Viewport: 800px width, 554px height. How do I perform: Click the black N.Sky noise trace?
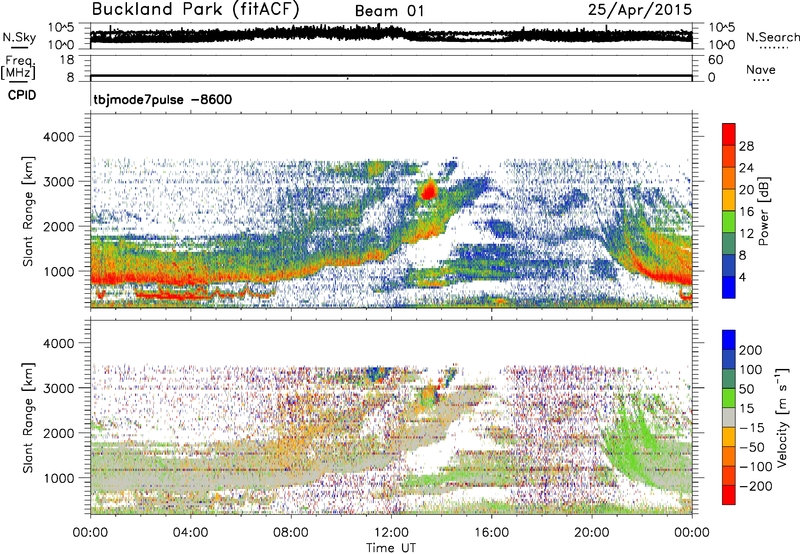tap(391, 36)
